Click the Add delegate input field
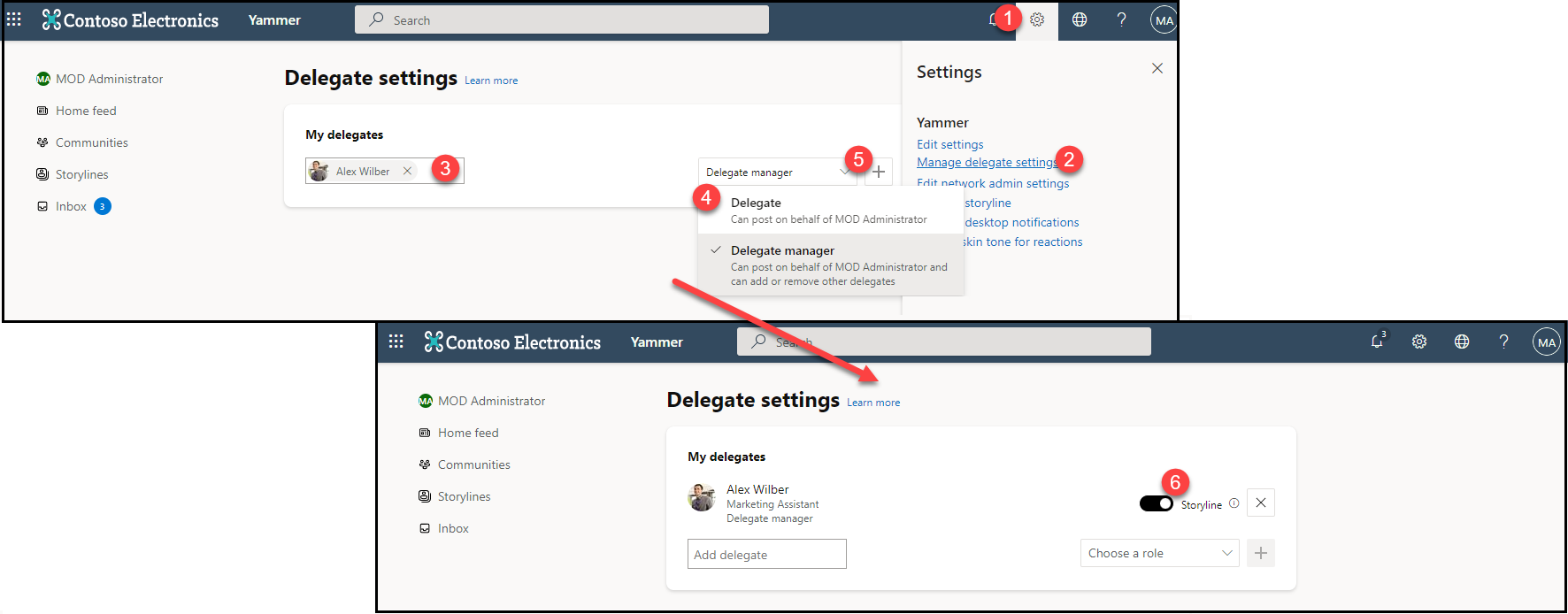This screenshot has height=614, width=1568. 766,554
